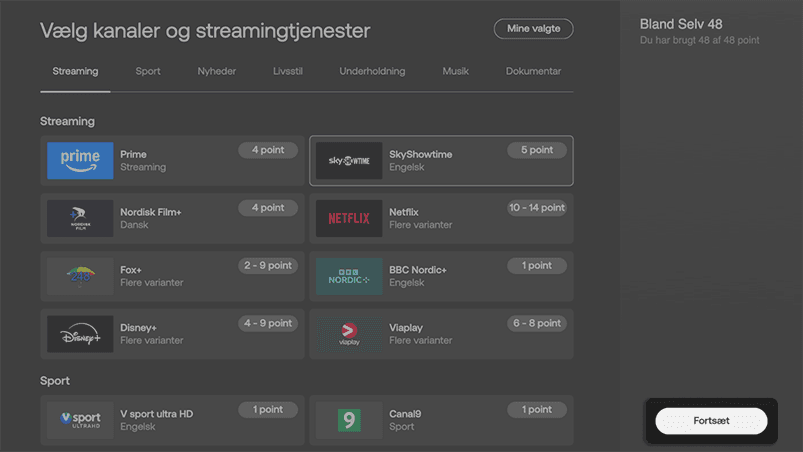
Task: Select the Viaplay logo
Action: [x=349, y=334]
